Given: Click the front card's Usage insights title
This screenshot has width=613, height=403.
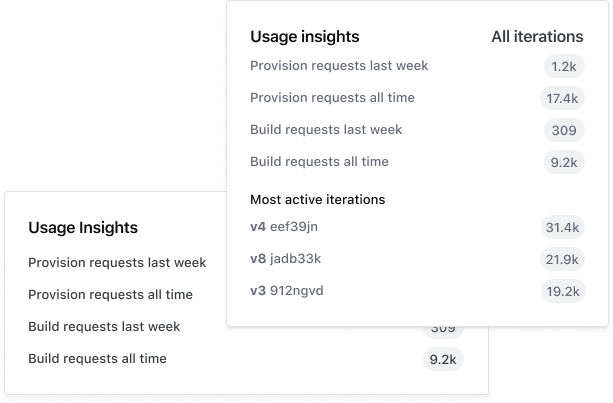Looking at the screenshot, I should 304,36.
